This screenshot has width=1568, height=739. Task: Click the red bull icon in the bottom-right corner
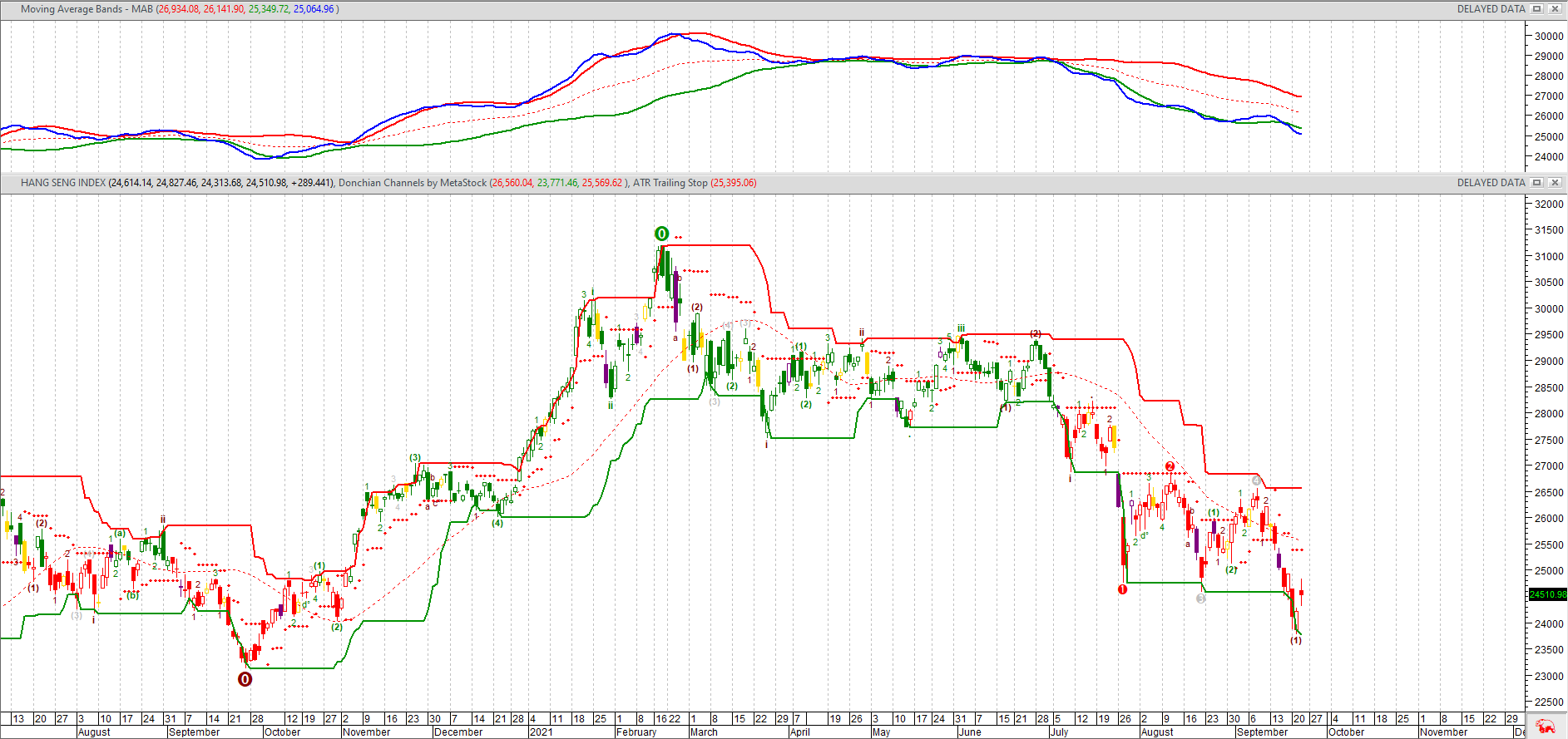[x=1546, y=726]
